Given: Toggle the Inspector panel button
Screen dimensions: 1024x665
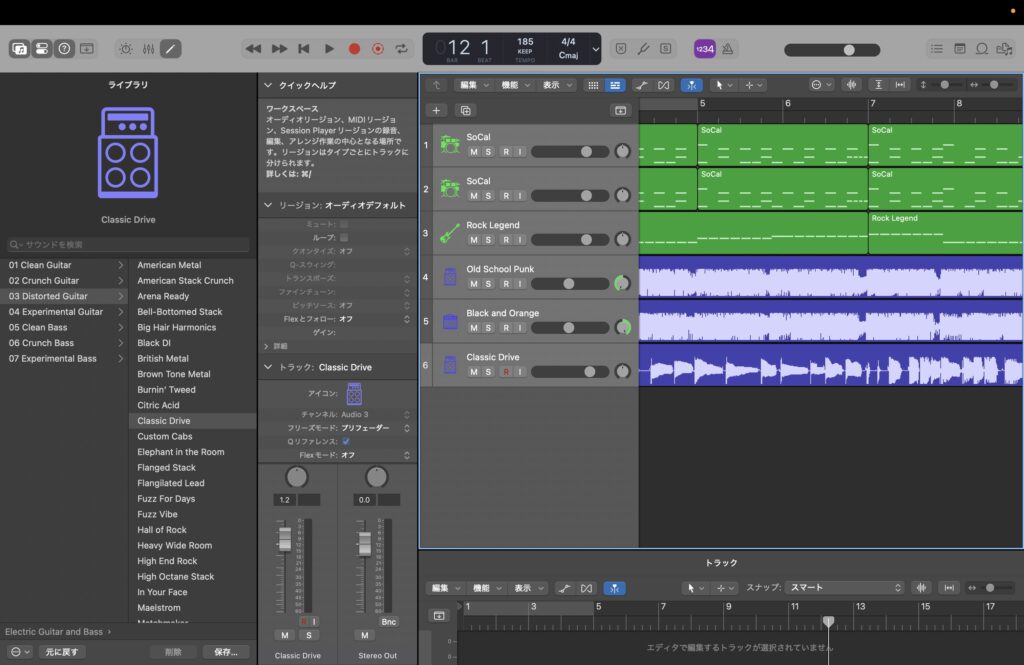Looking at the screenshot, I should 42,49.
